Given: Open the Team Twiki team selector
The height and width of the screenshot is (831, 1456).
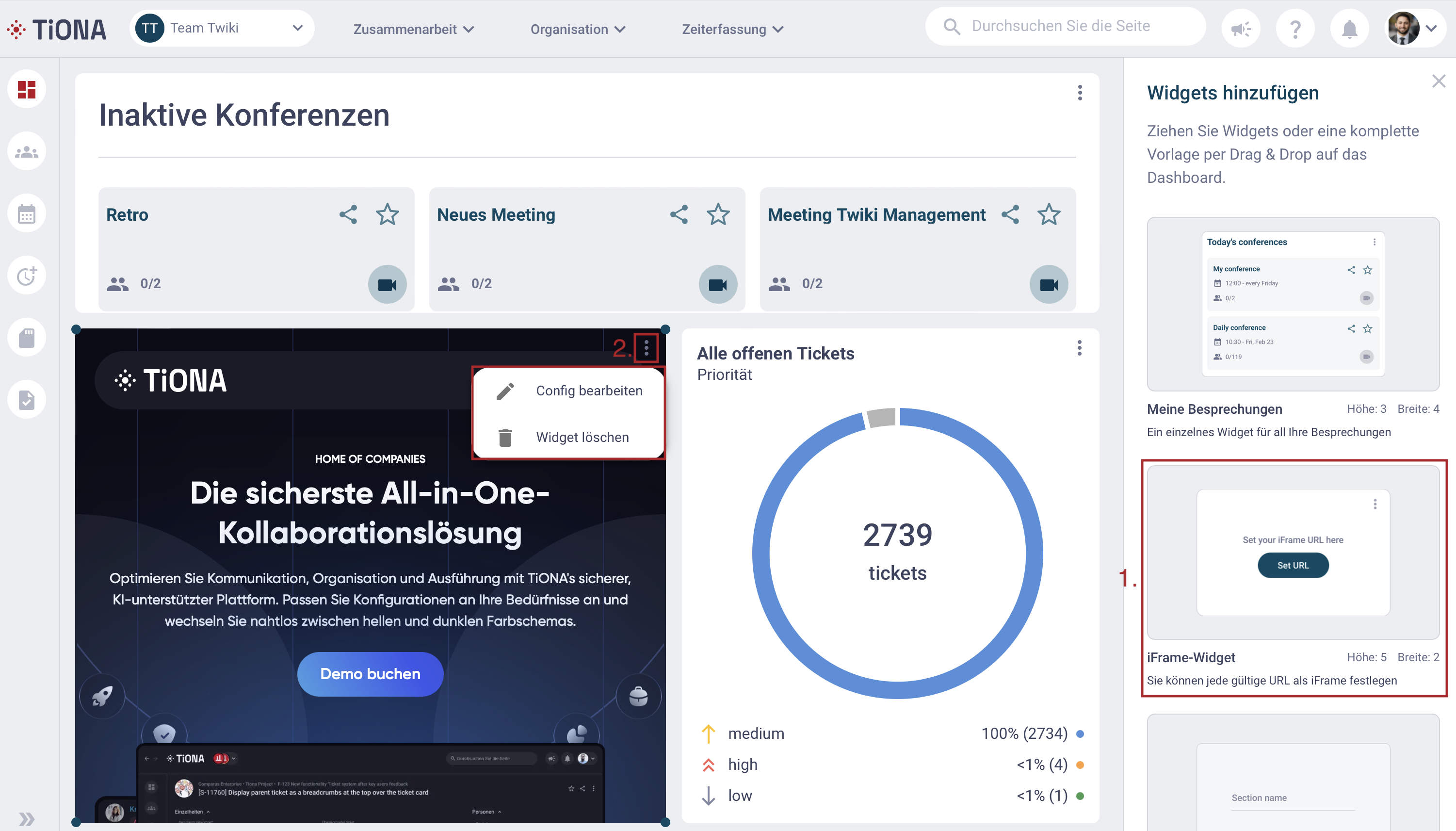Looking at the screenshot, I should coord(222,28).
